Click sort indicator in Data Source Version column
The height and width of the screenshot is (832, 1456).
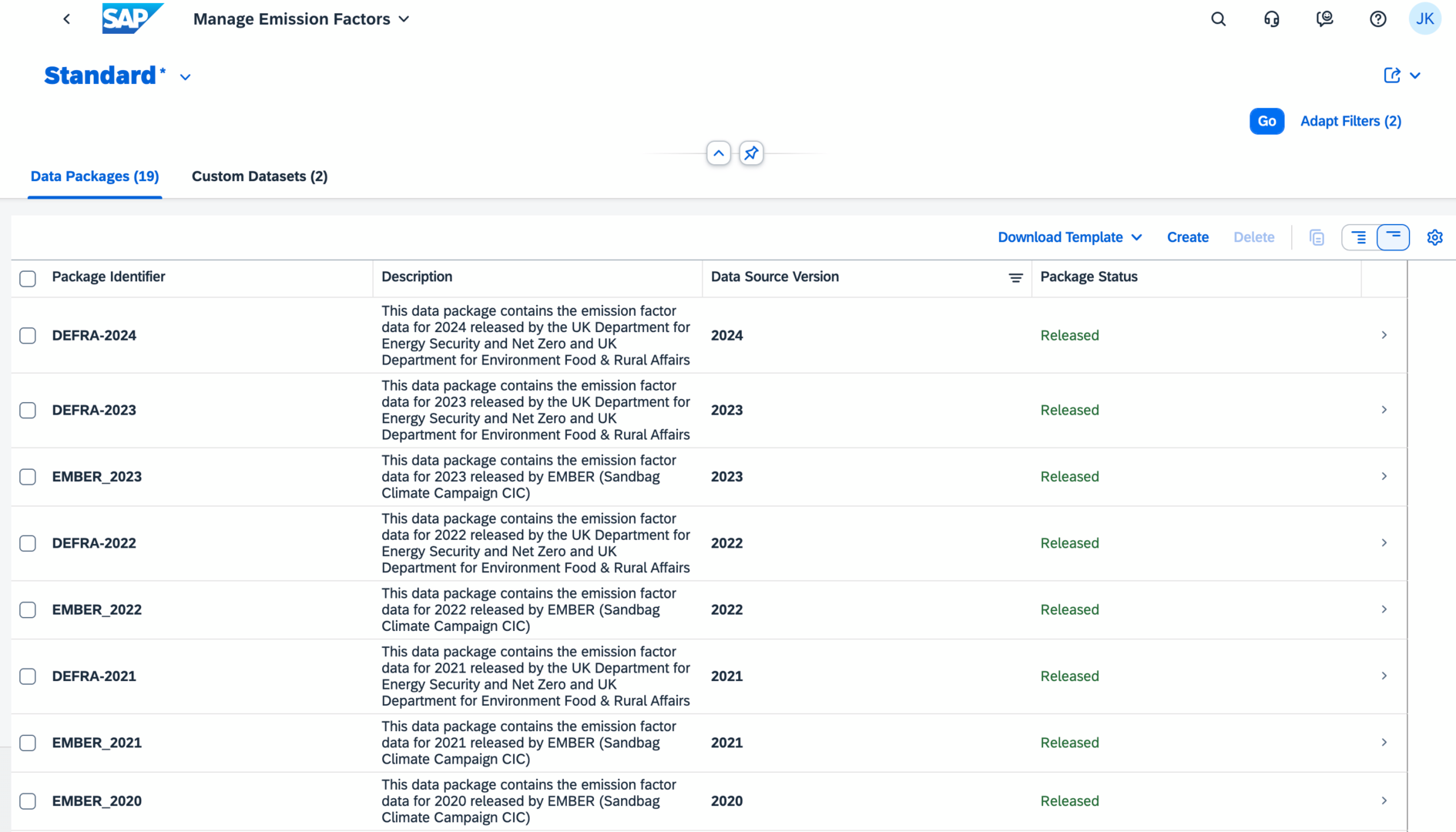click(1015, 278)
